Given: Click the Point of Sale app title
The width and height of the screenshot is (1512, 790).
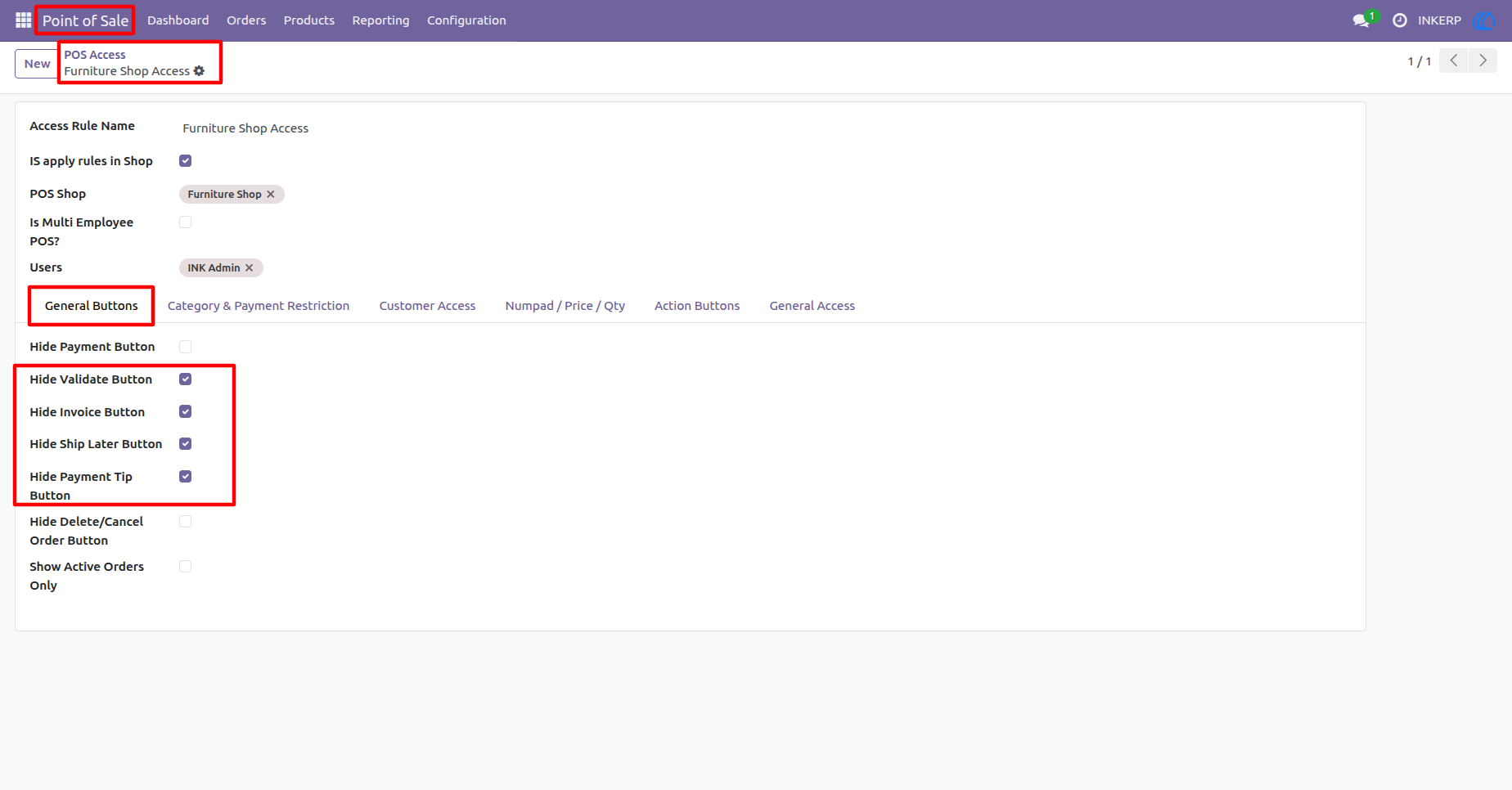Looking at the screenshot, I should (86, 20).
